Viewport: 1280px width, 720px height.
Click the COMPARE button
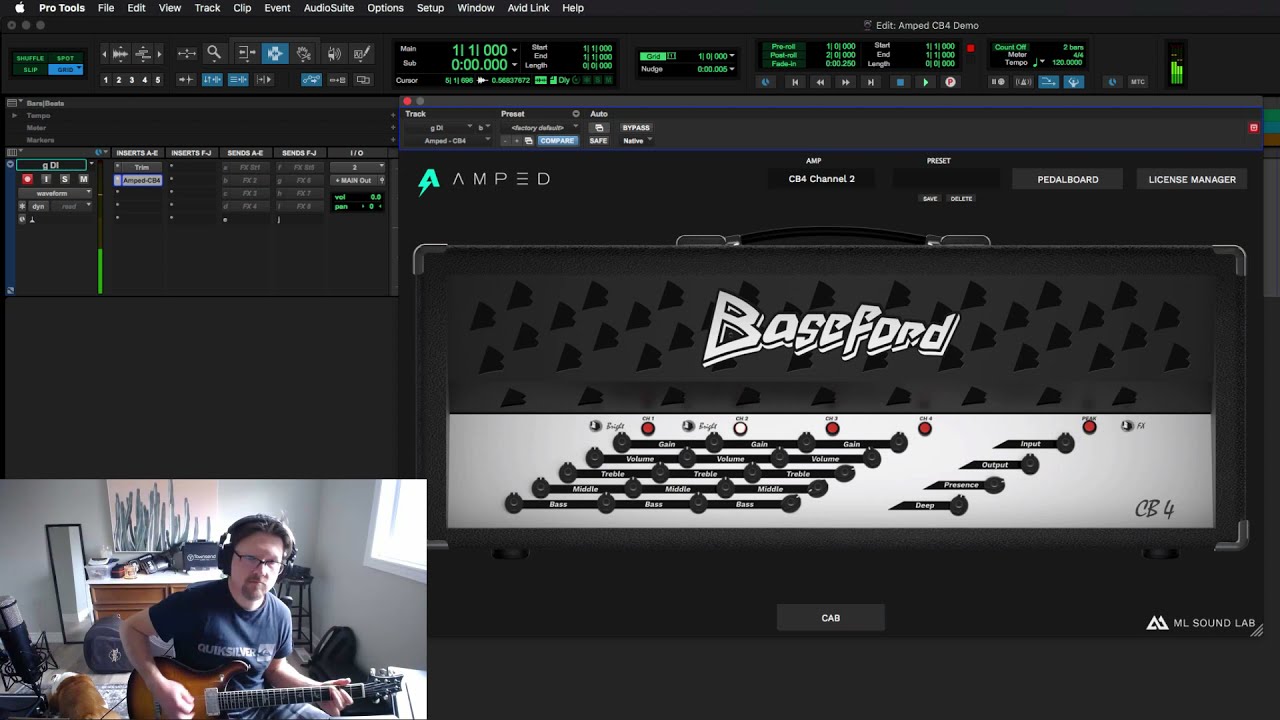[x=557, y=141]
